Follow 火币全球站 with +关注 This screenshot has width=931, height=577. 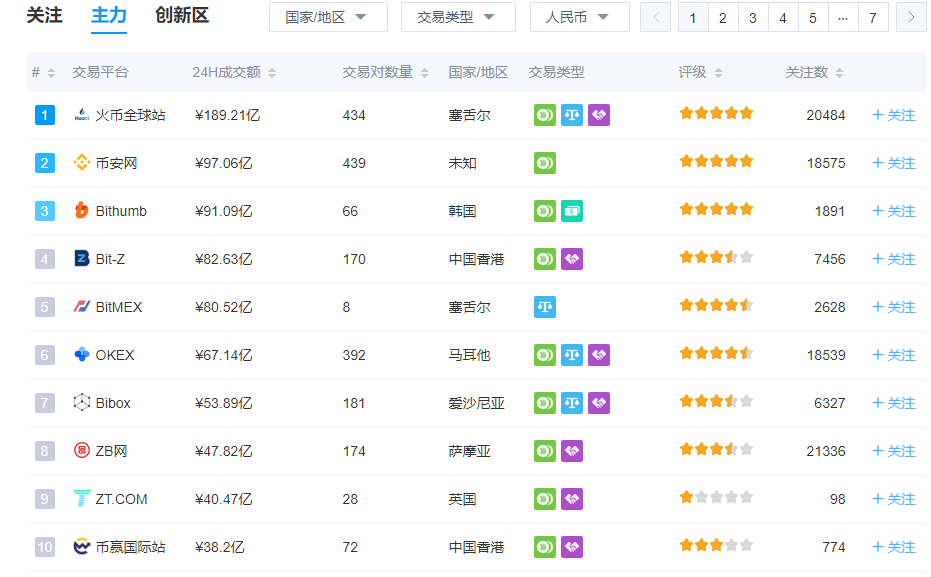point(894,115)
